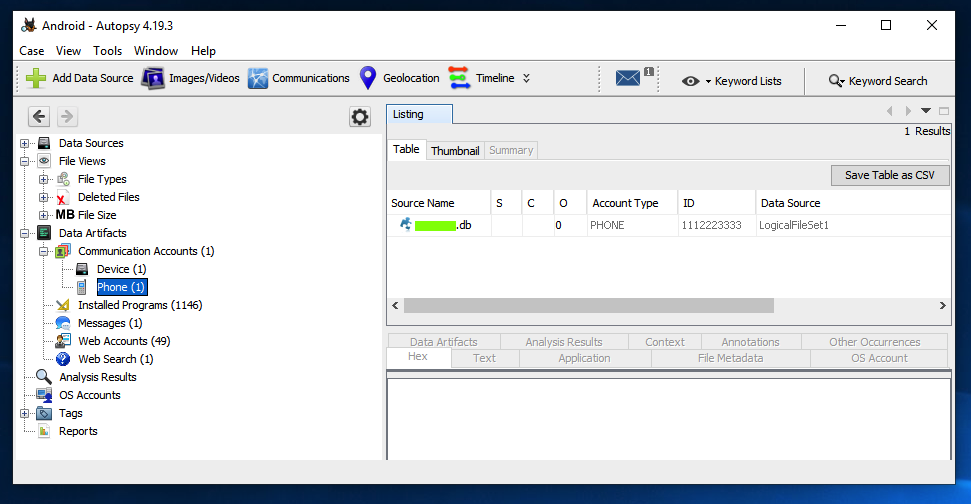Image resolution: width=971 pixels, height=504 pixels.
Task: Click the Installed Programs icon
Action: click(x=63, y=305)
